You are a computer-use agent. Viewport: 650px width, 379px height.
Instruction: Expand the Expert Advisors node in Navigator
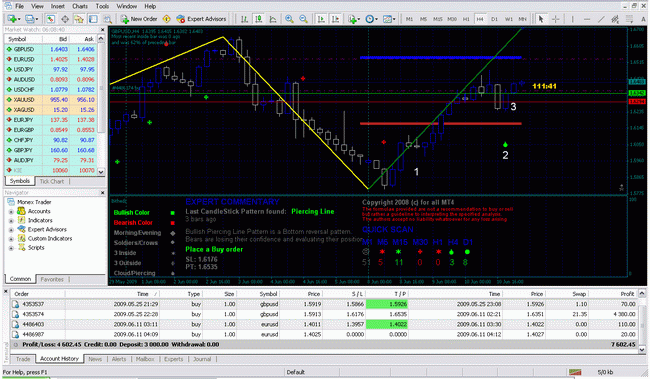tap(11, 230)
